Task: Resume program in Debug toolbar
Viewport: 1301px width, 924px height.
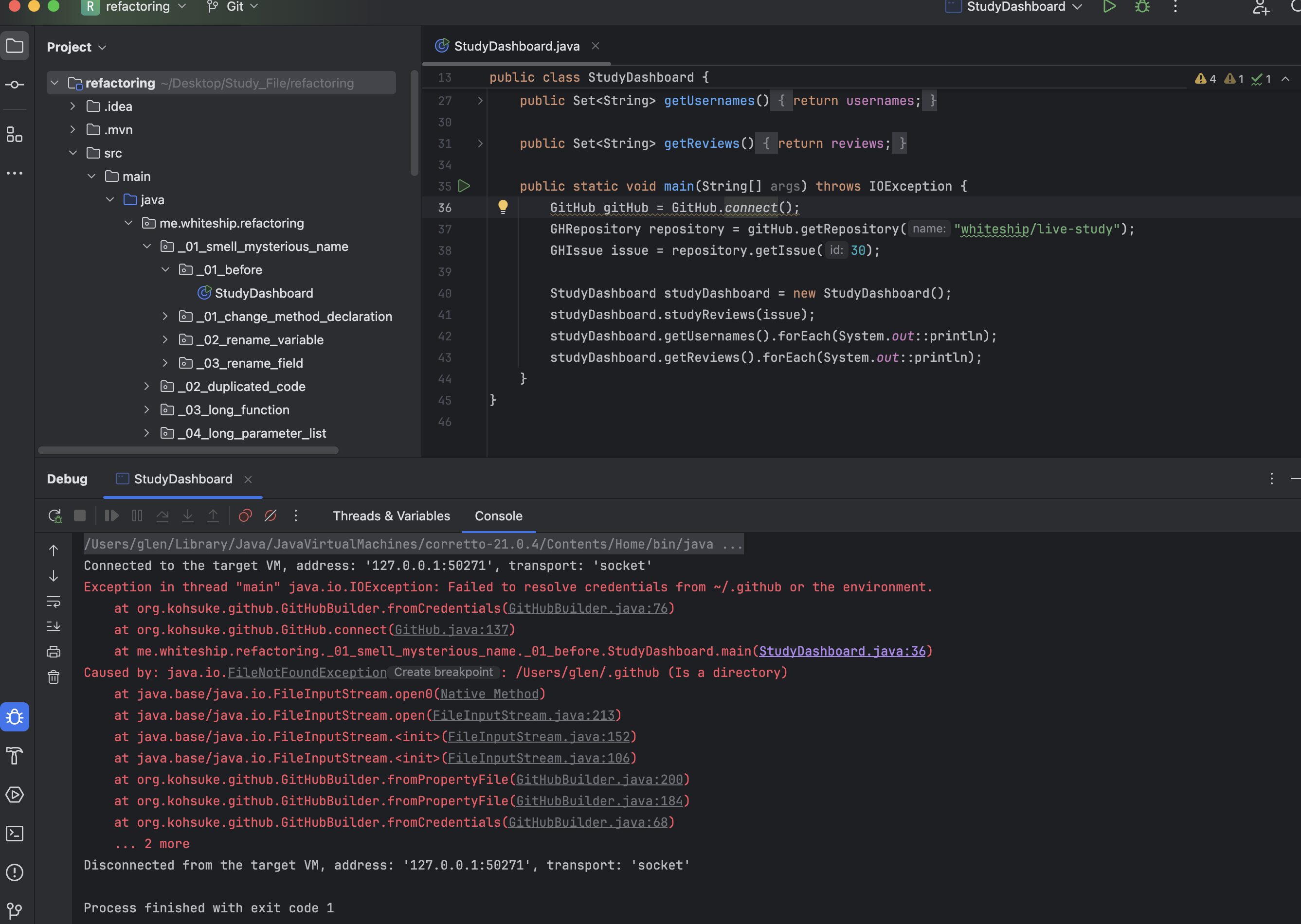Action: tap(111, 515)
